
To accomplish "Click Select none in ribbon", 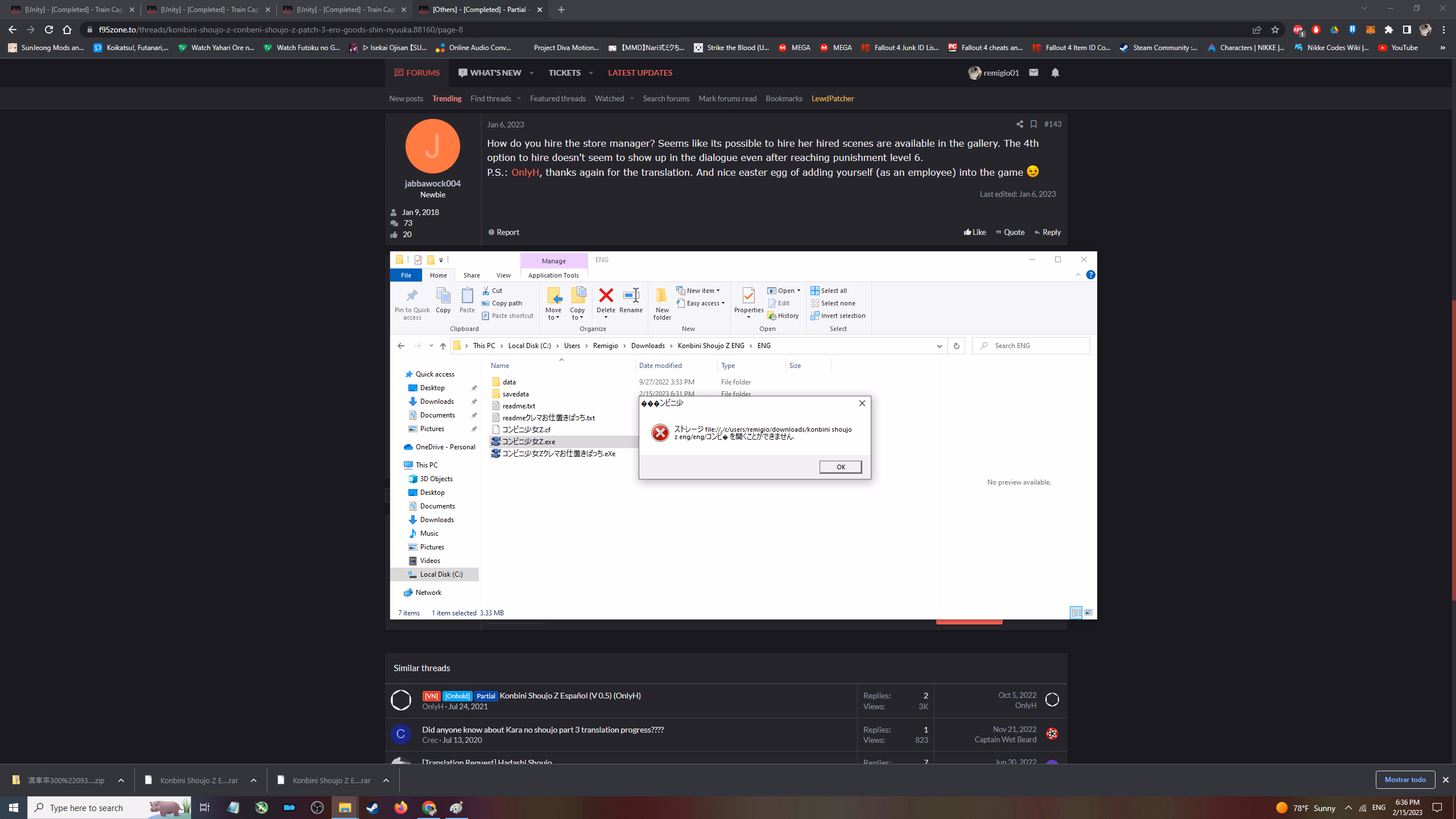I will pyautogui.click(x=833, y=303).
